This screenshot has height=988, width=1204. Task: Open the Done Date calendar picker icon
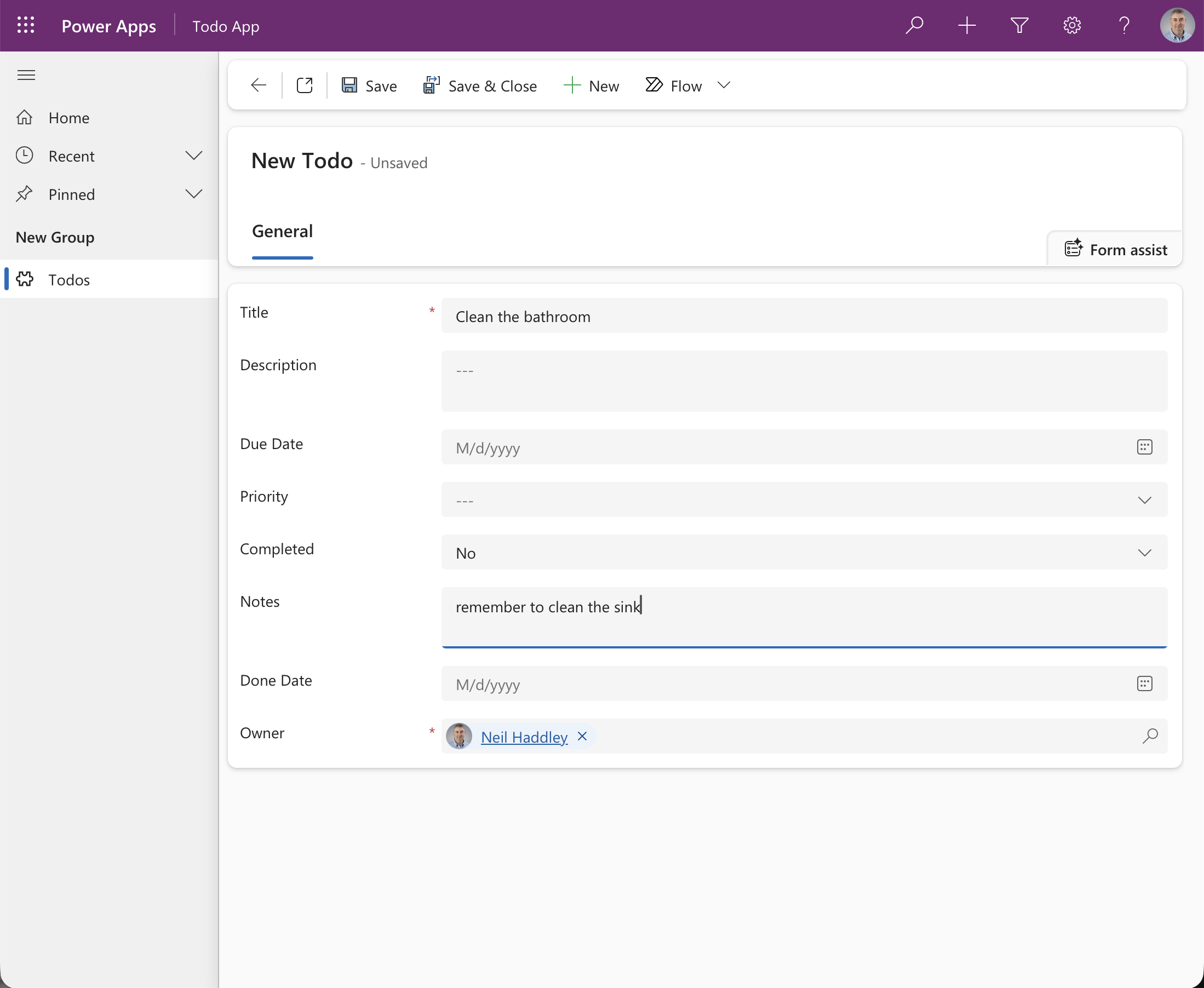point(1144,684)
